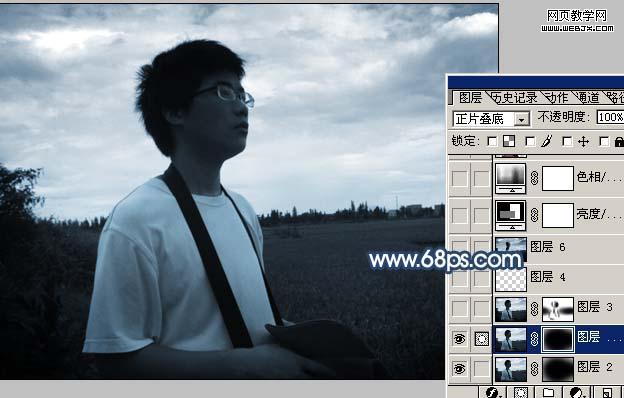
Task: Click the chain link icon on 图层 2
Action: coord(534,369)
